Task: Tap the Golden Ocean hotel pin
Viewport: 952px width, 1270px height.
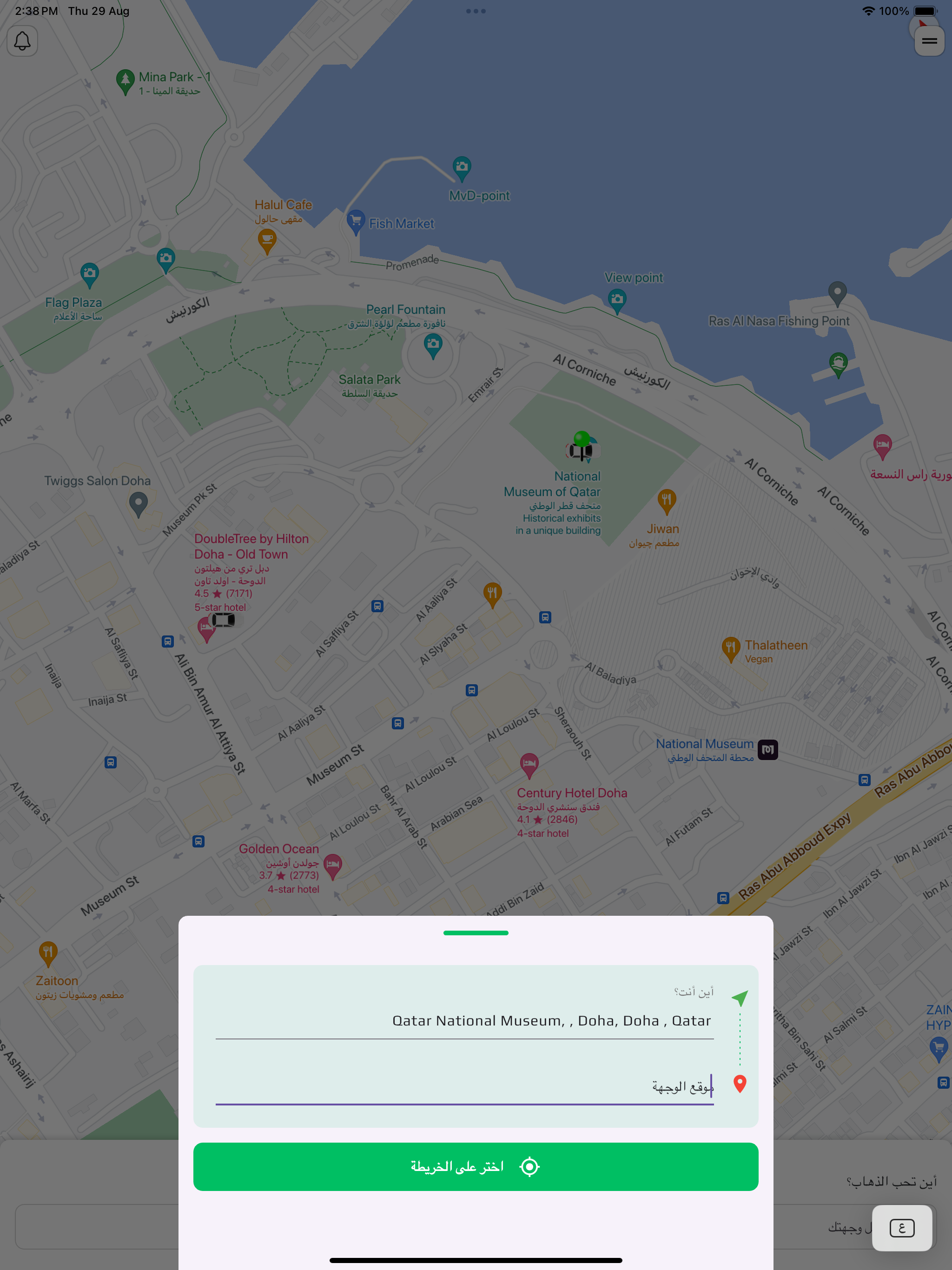Action: pyautogui.click(x=333, y=867)
